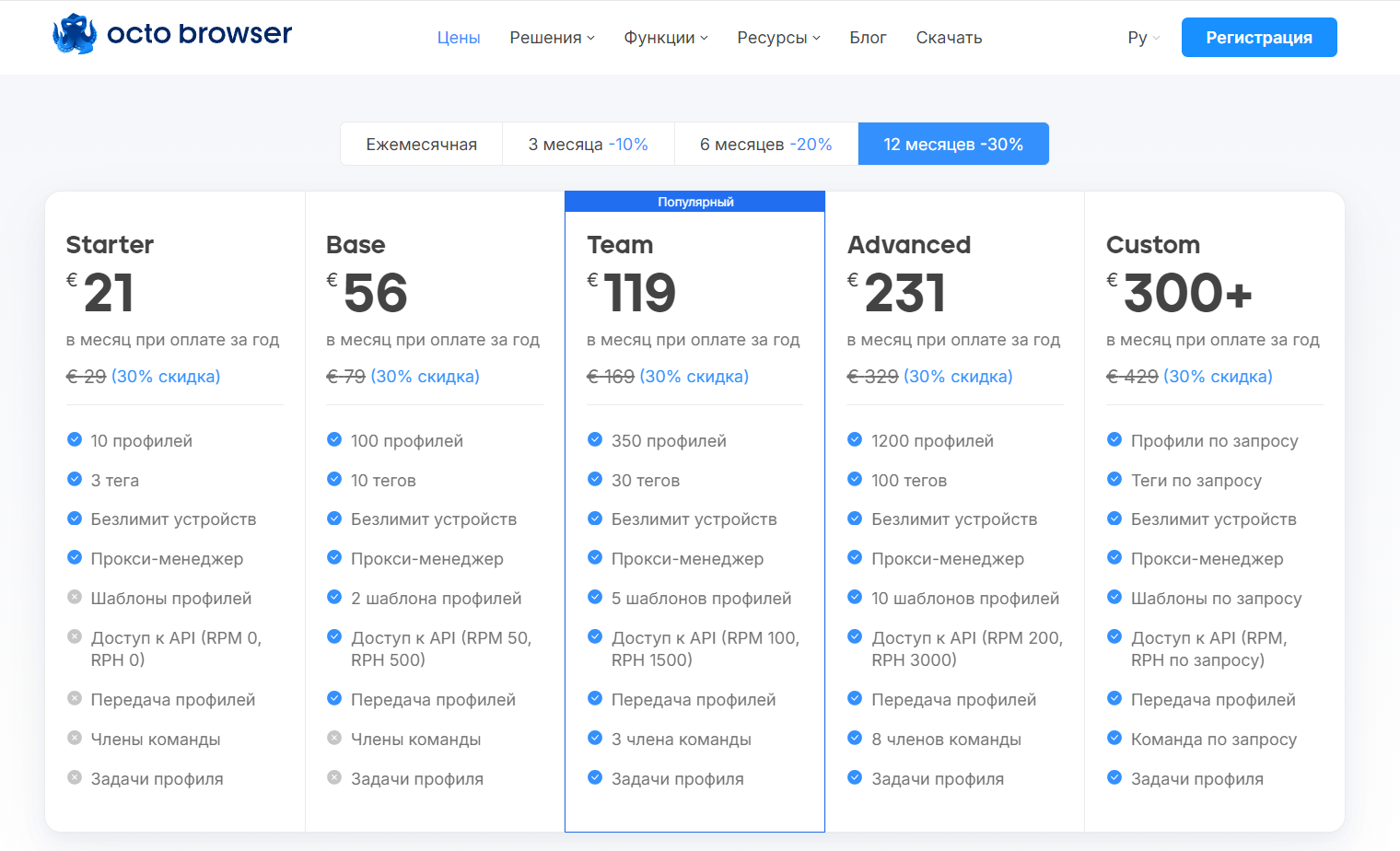Viewport: 1400px width, 851px height.
Task: Click check icon beside 100 тегов
Action: [x=855, y=479]
